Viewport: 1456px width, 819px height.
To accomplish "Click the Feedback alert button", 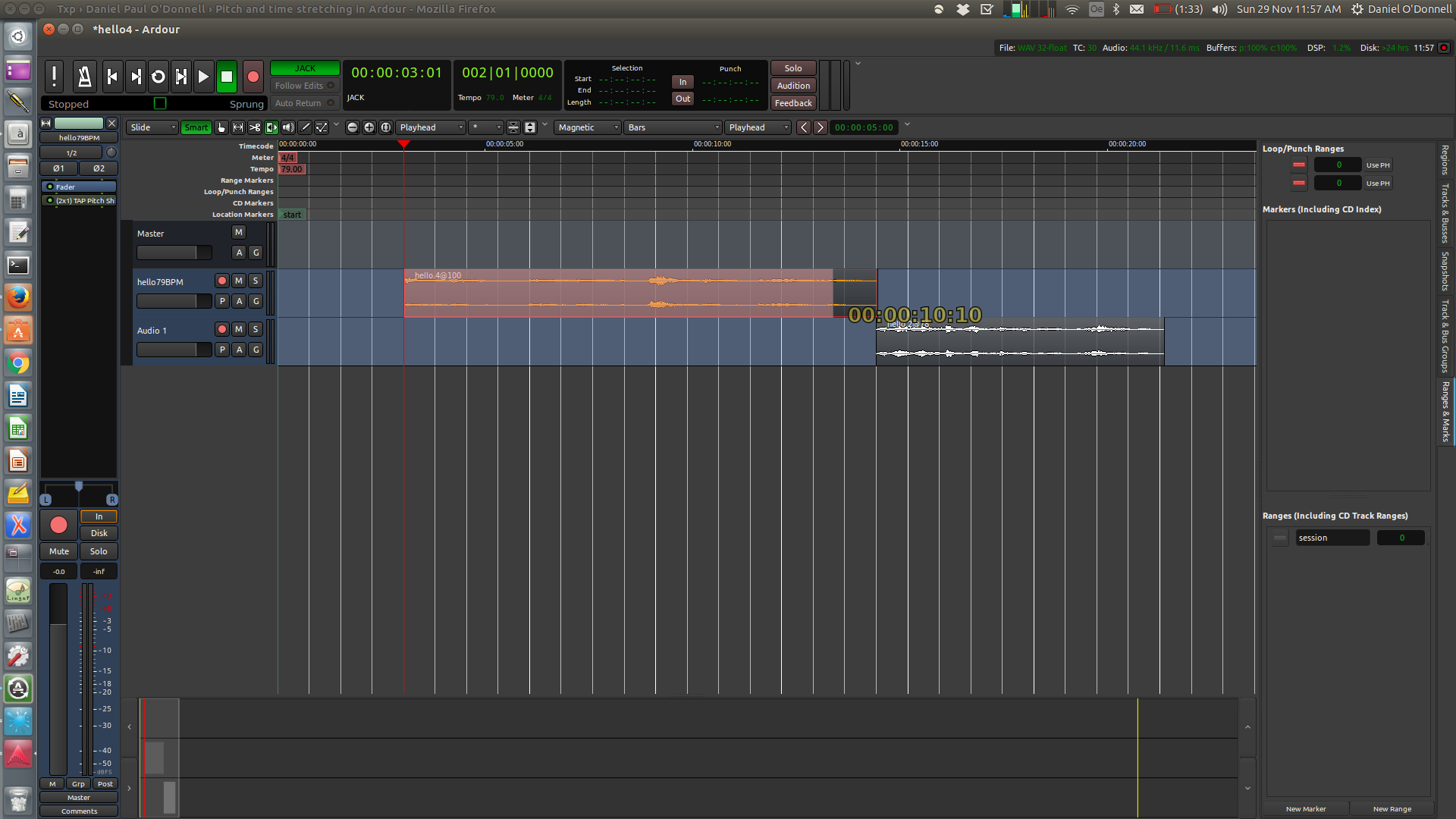I will [x=793, y=103].
